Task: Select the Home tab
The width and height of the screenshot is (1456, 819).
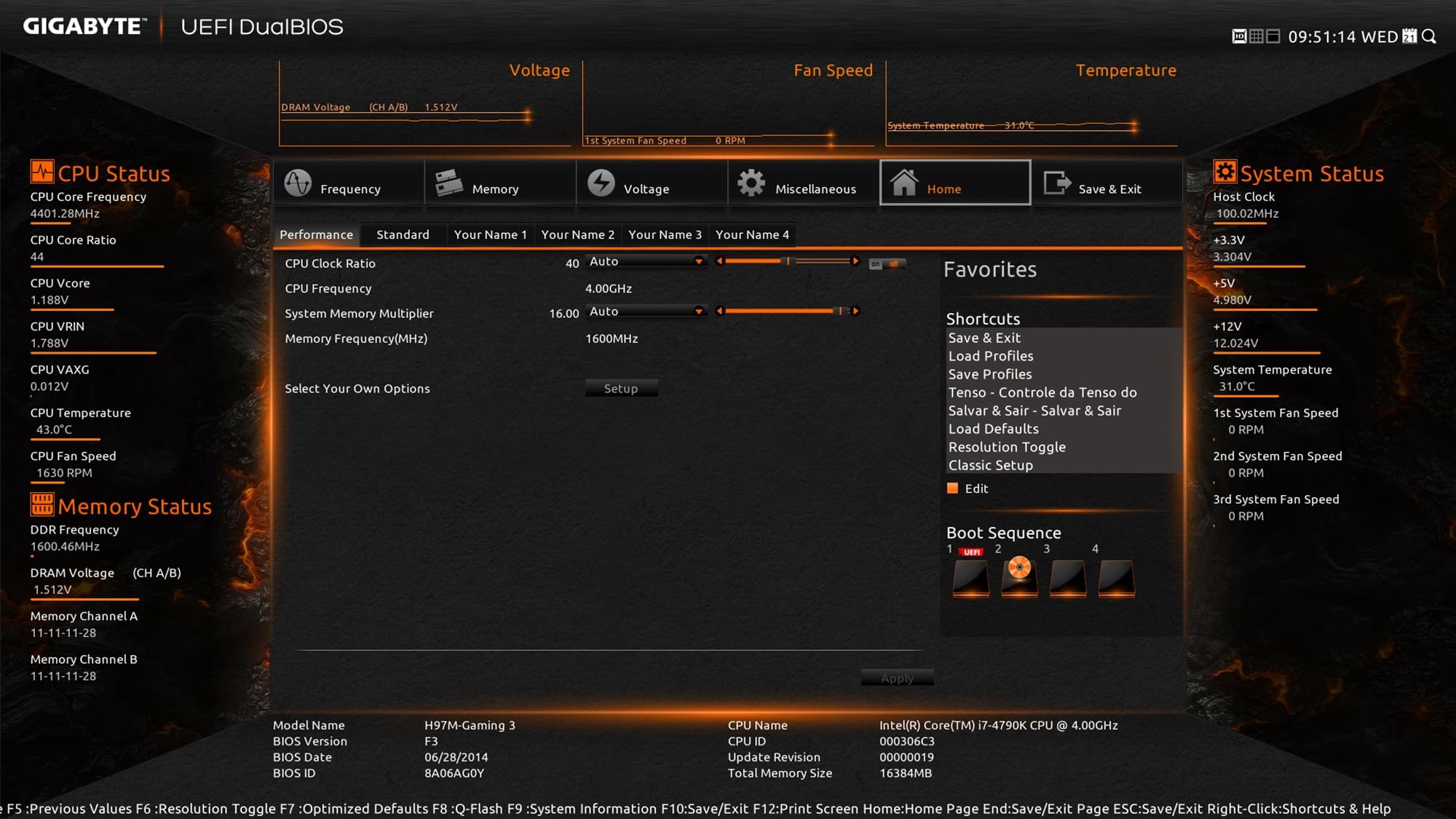Action: [955, 183]
